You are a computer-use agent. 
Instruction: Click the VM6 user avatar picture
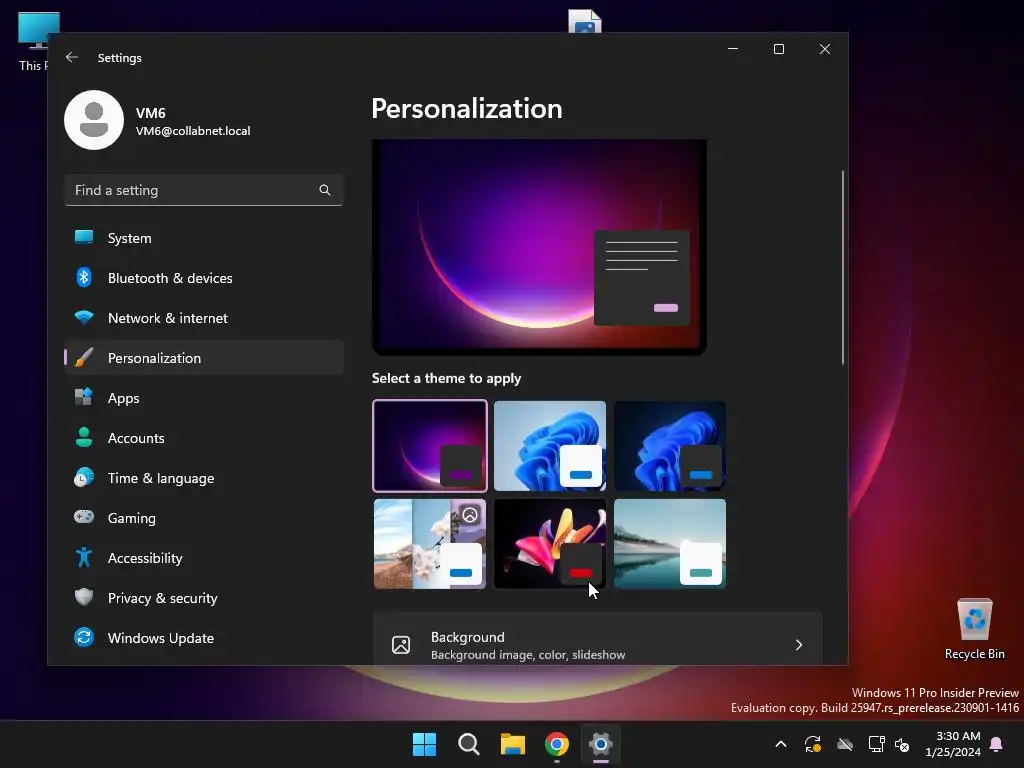94,120
